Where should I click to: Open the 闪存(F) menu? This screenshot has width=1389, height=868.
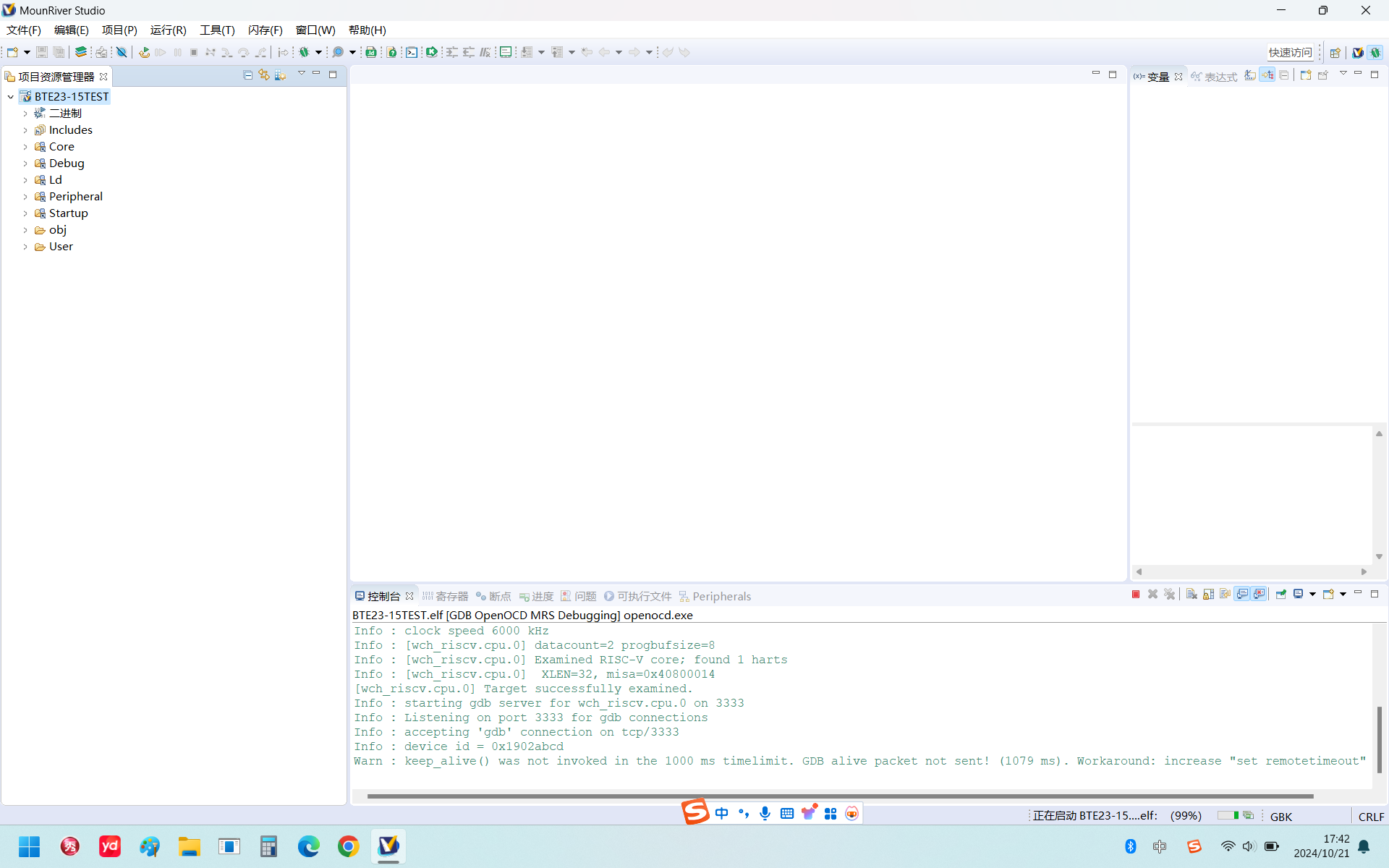[266, 30]
